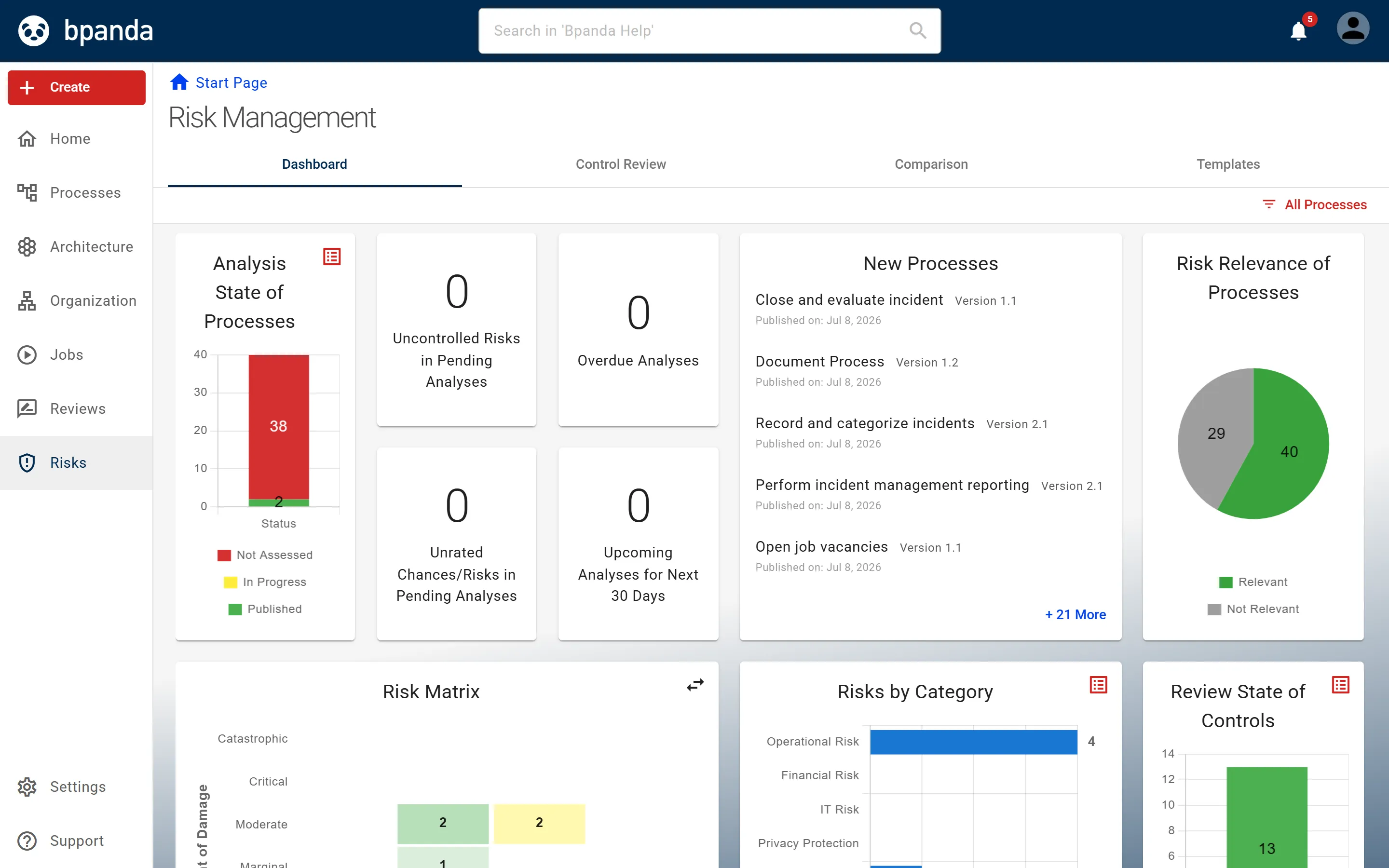Viewport: 1389px width, 868px height.
Task: Open Open job vacancies process
Action: point(821,546)
